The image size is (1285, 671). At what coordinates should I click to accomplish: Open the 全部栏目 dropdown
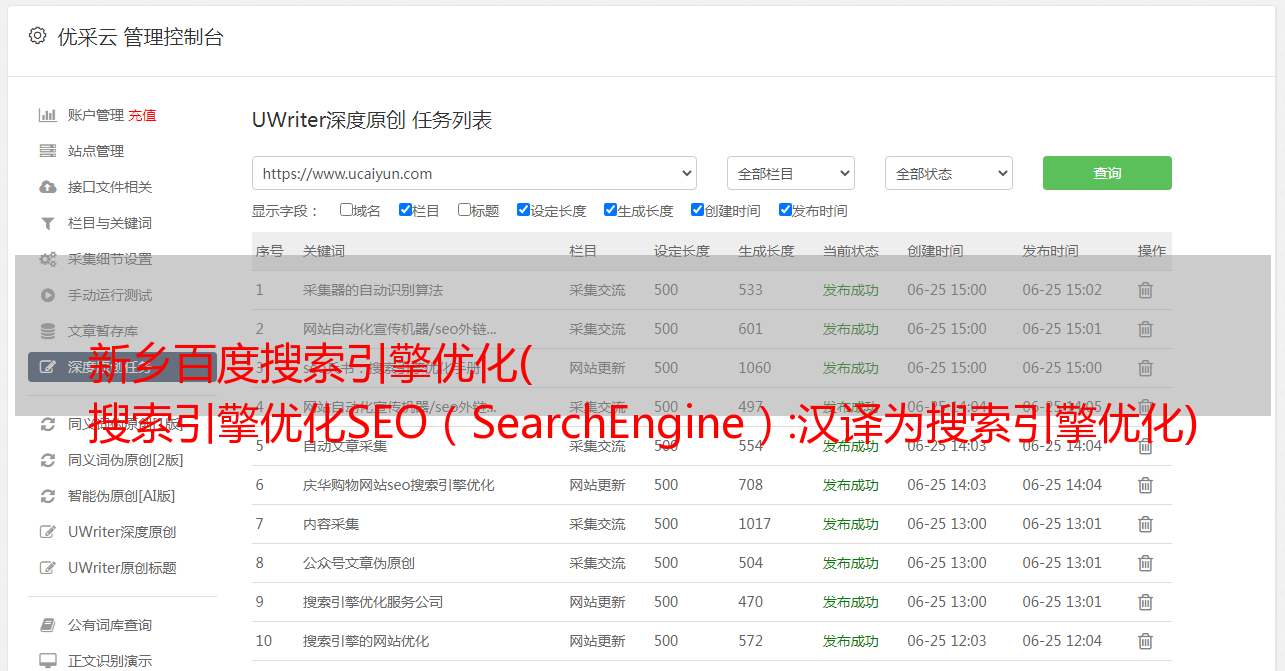791,173
